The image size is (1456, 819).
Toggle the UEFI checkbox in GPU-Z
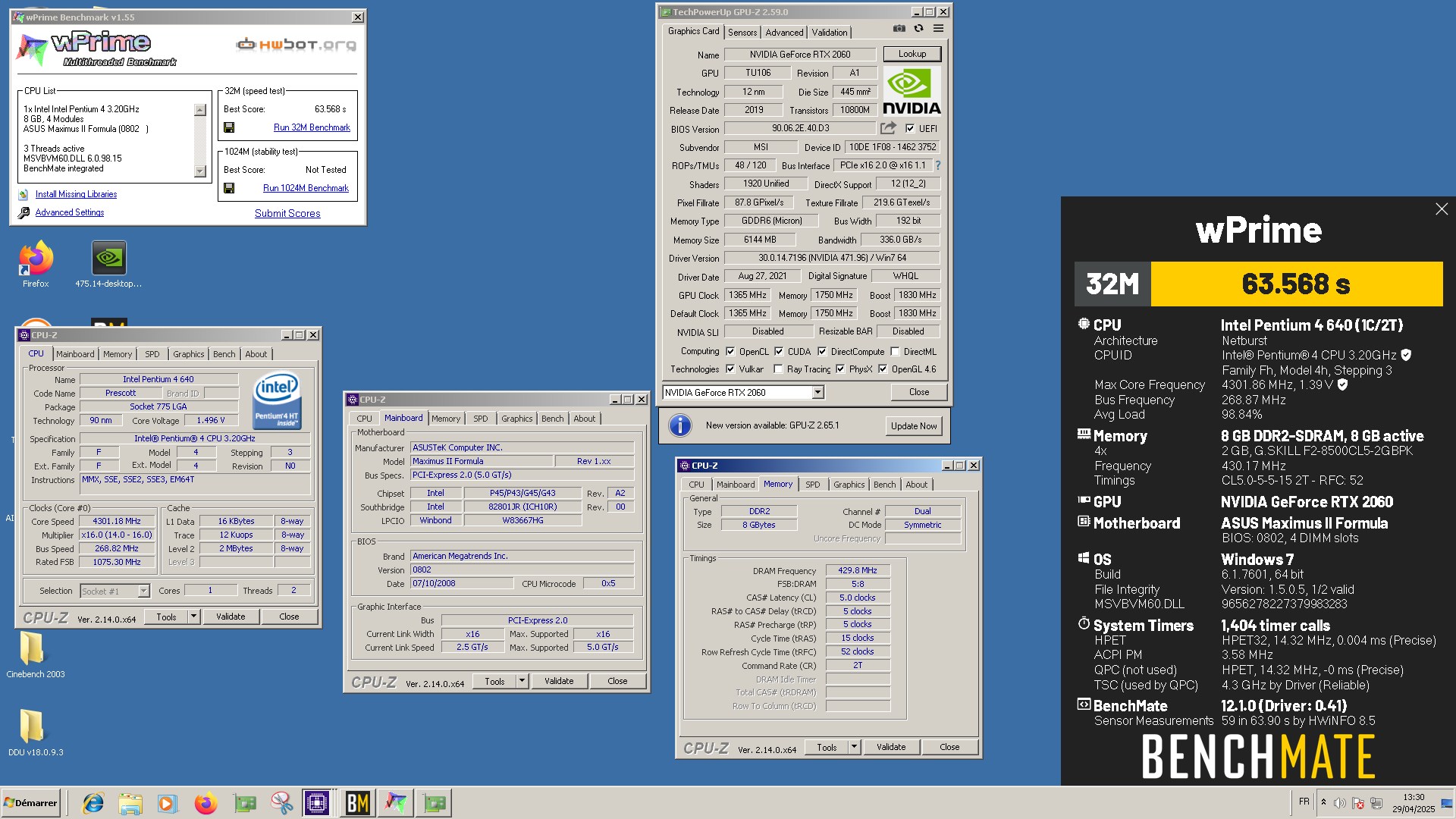[910, 129]
